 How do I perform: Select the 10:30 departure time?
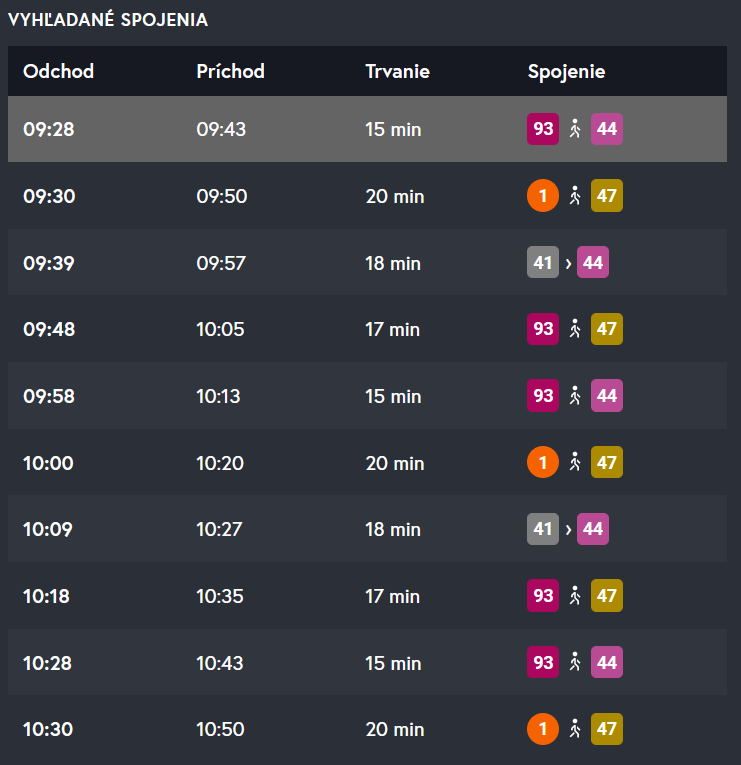coord(49,730)
